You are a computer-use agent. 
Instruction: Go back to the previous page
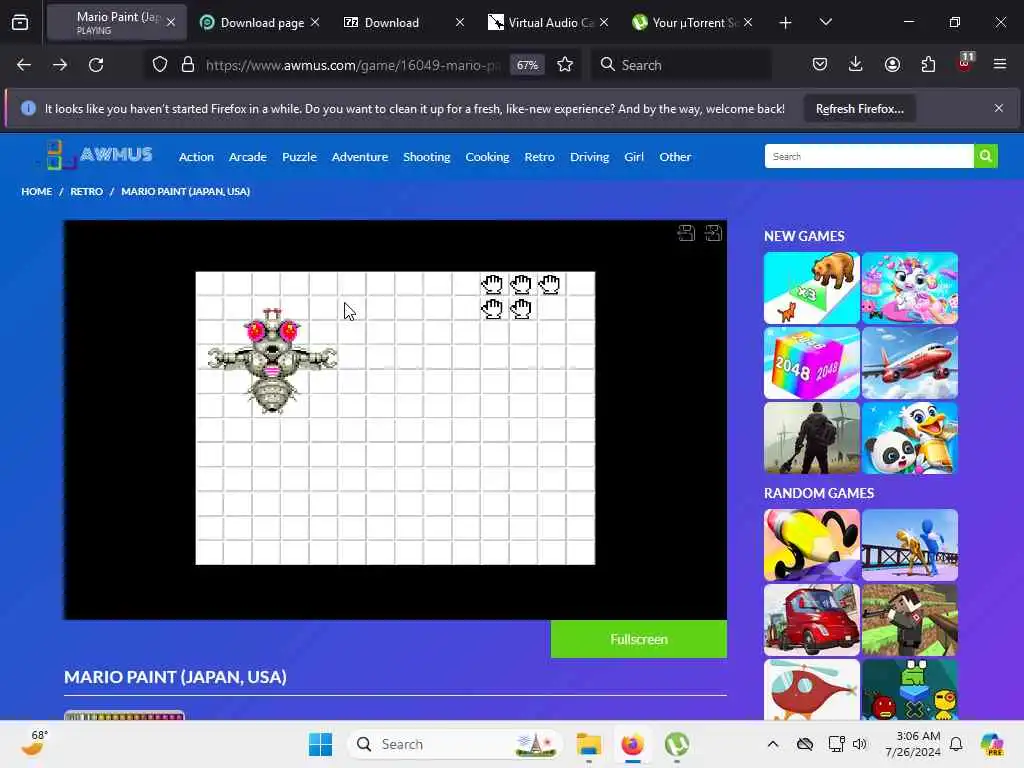(x=24, y=65)
